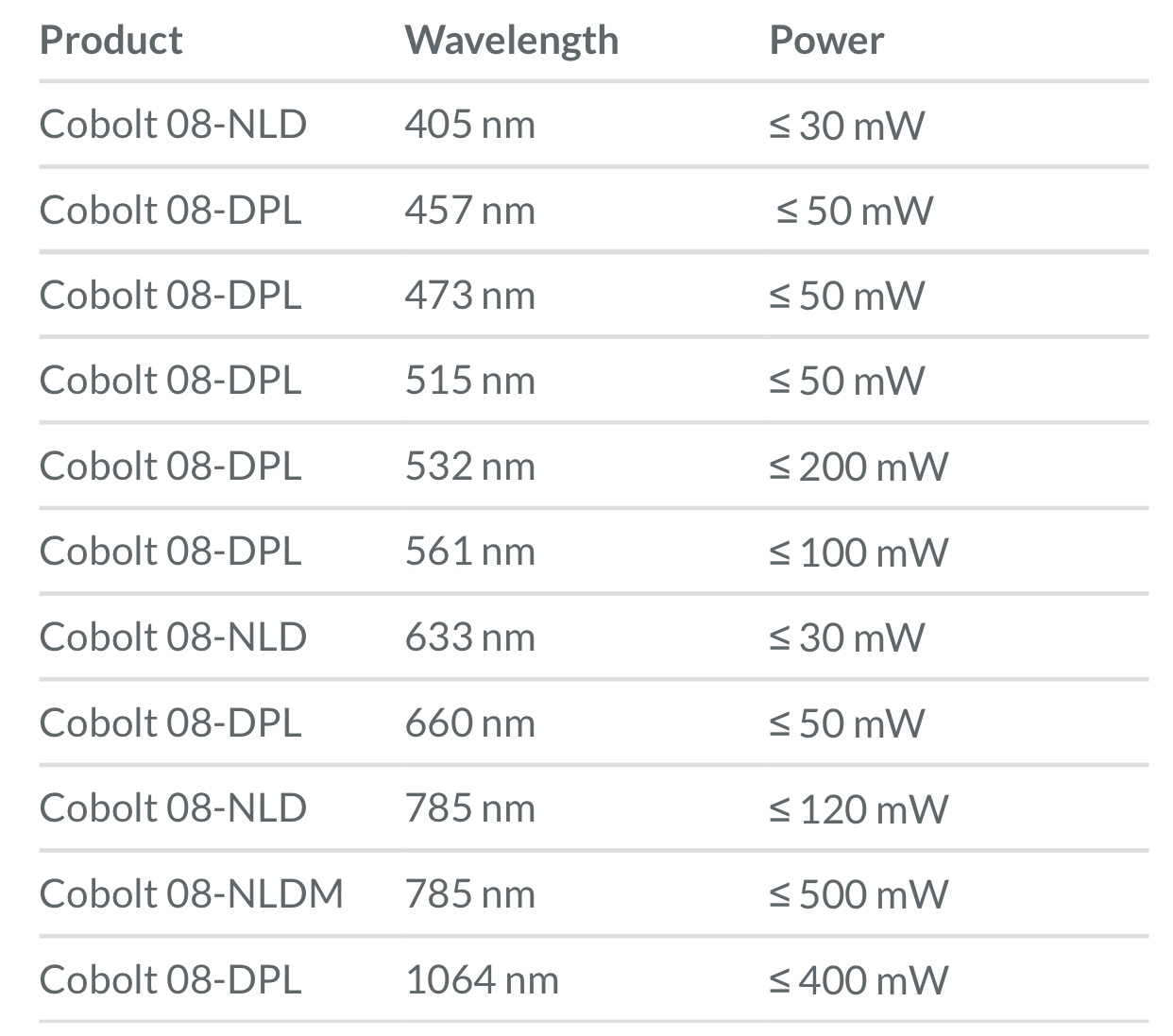Click the Cobolt 08-NLDM product name
The width and height of the screenshot is (1173, 1036).
(x=191, y=894)
